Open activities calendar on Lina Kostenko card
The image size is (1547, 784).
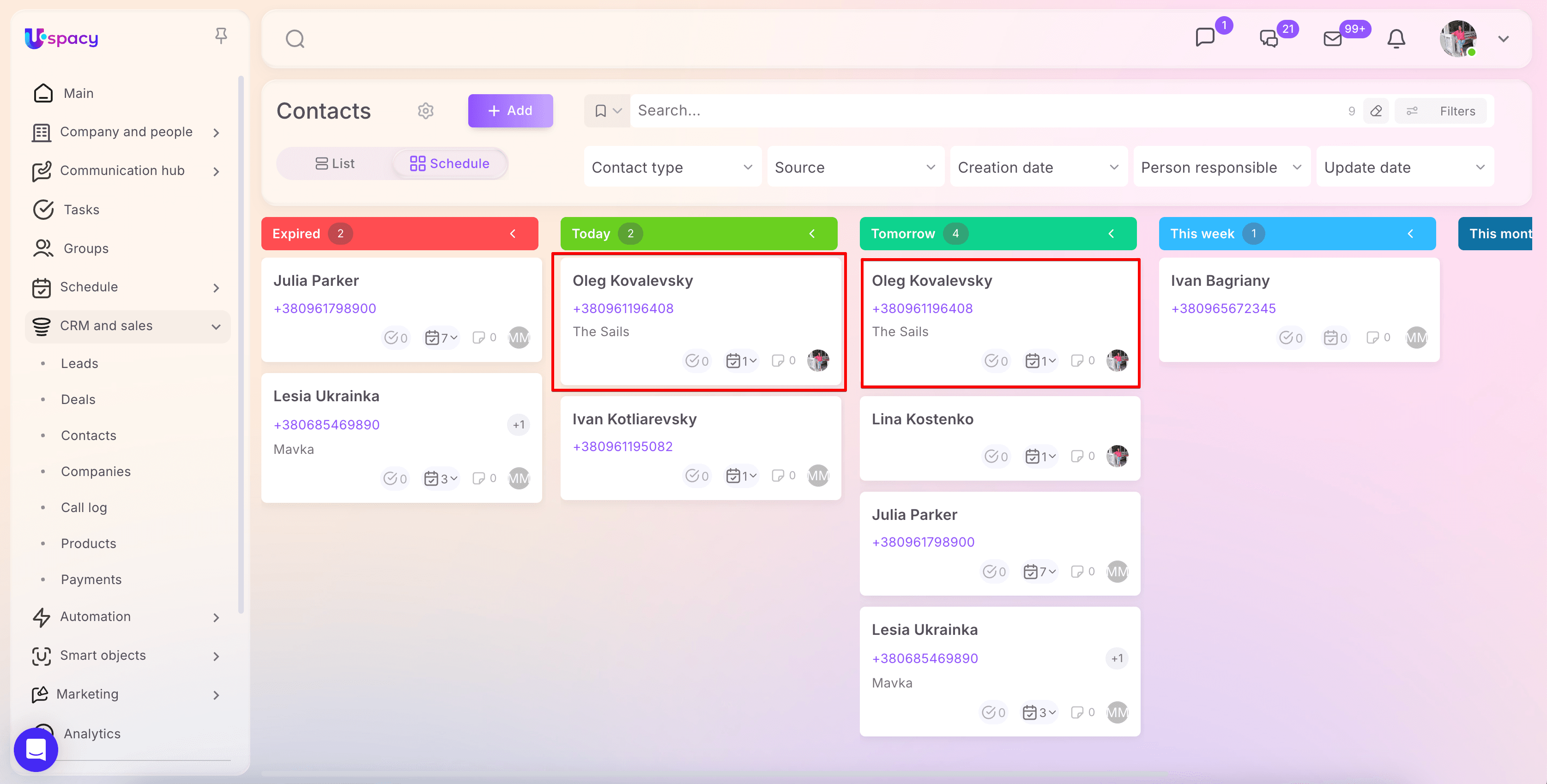coord(1040,456)
